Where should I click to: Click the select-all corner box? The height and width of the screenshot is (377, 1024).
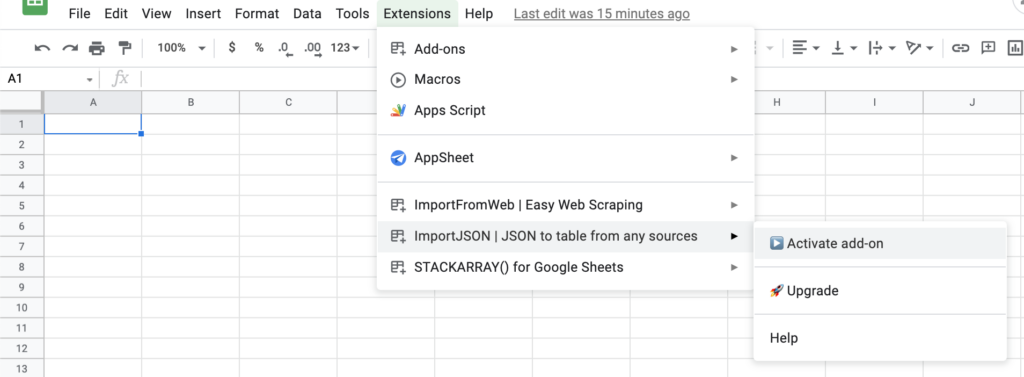22,103
